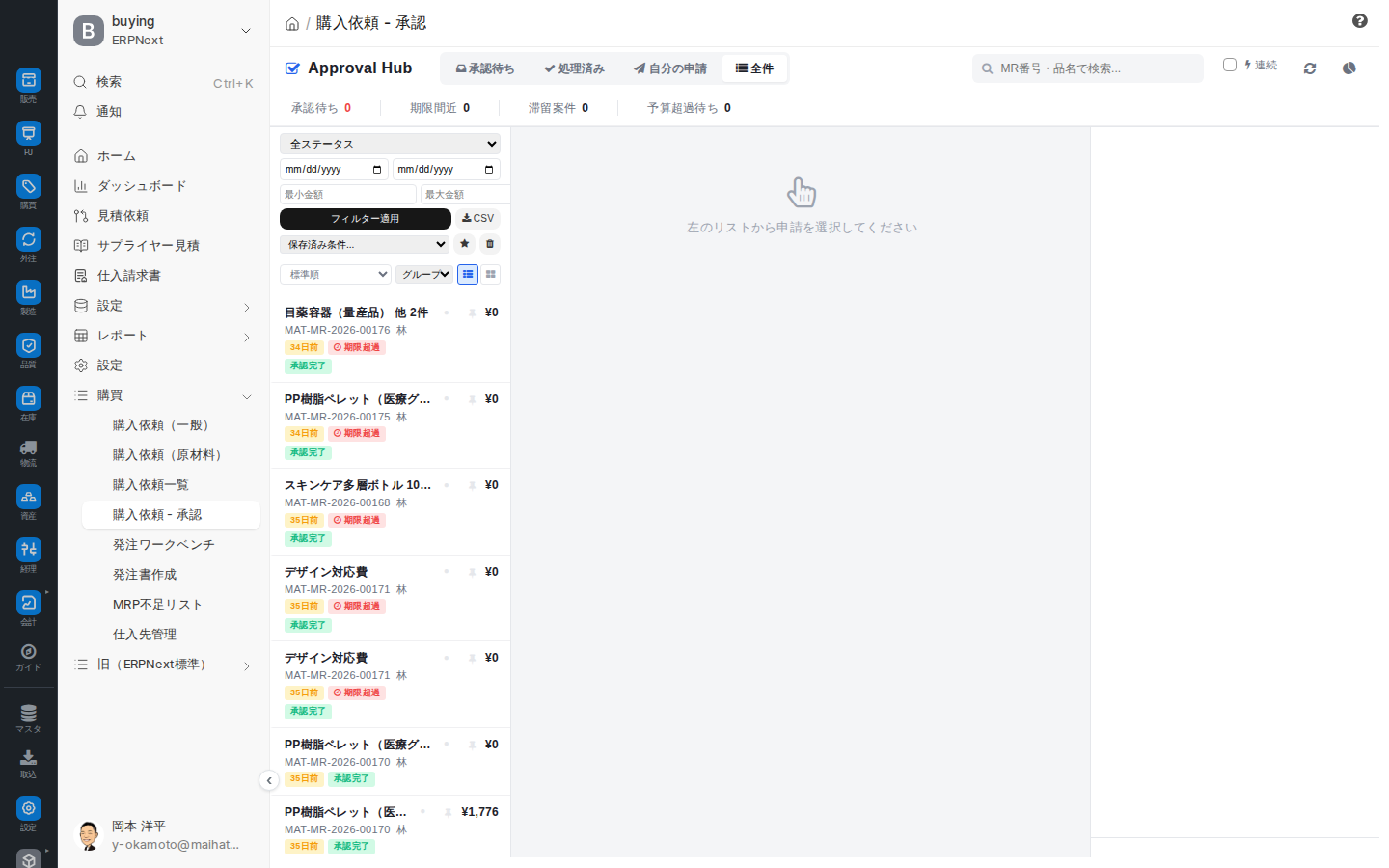Open MRP不足リスト in sidebar

point(157,605)
